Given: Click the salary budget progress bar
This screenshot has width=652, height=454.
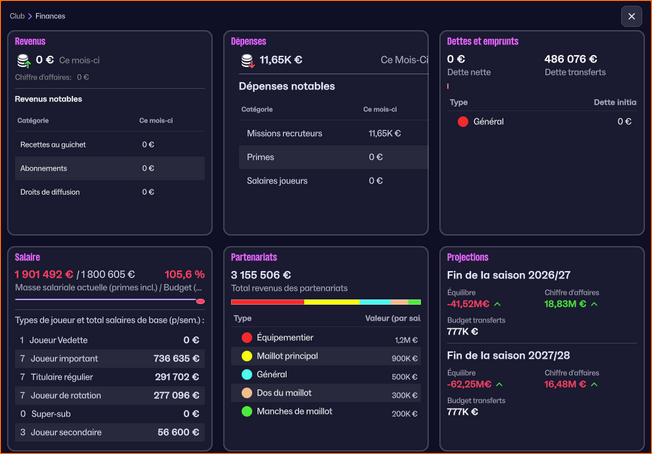Looking at the screenshot, I should pyautogui.click(x=110, y=300).
